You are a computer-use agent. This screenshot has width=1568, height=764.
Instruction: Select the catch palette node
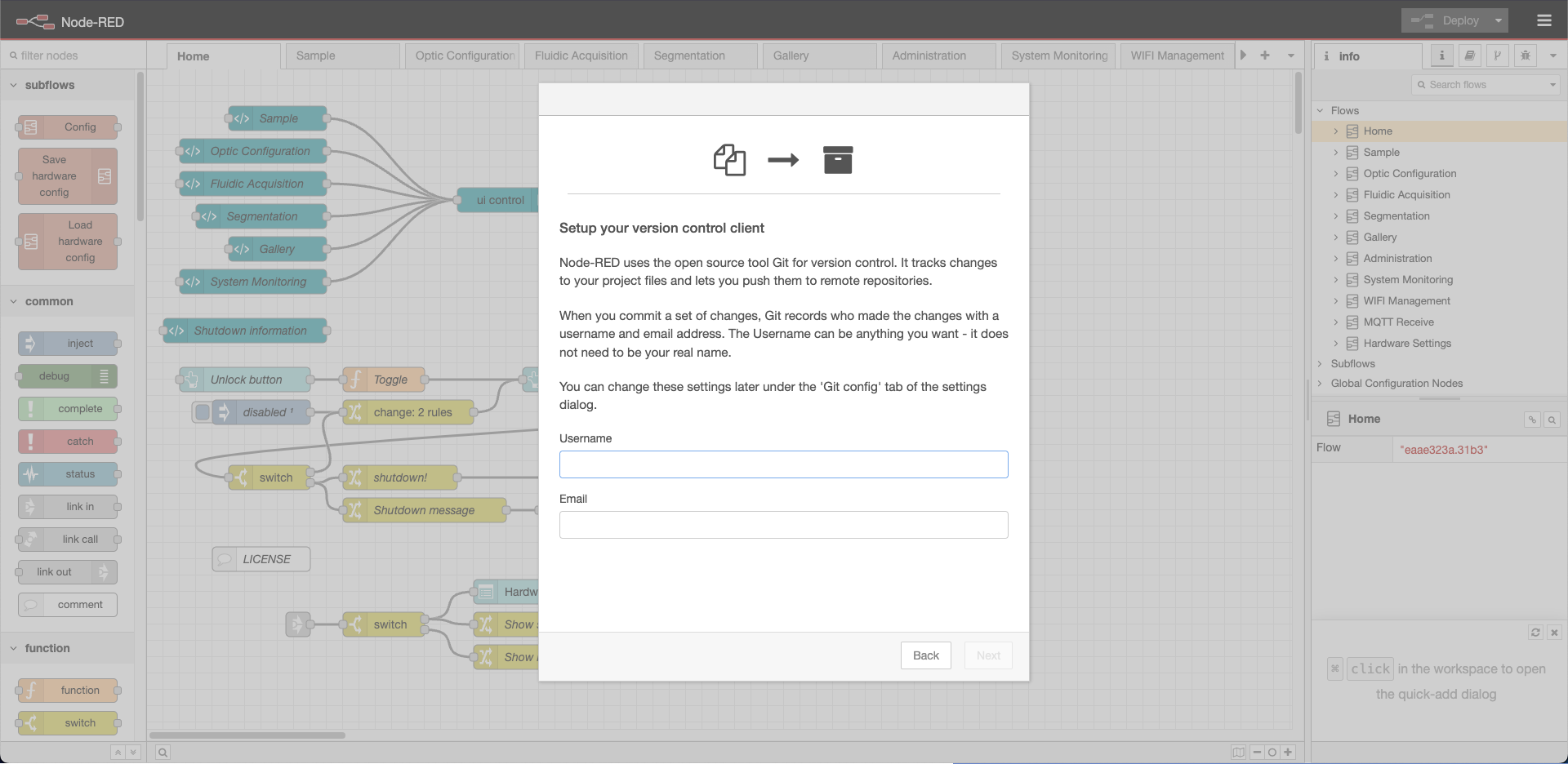68,442
